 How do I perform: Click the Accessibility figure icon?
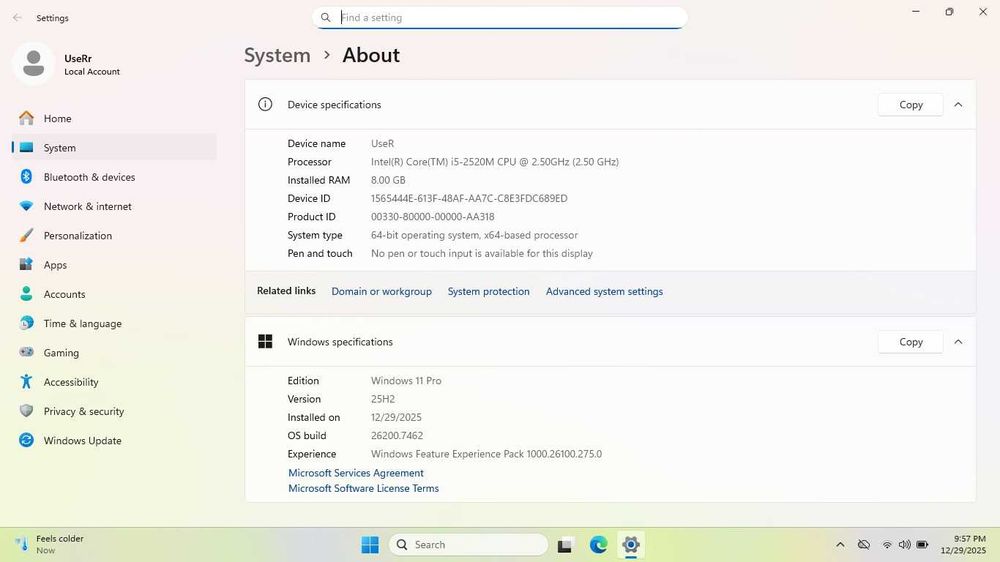[x=26, y=381]
